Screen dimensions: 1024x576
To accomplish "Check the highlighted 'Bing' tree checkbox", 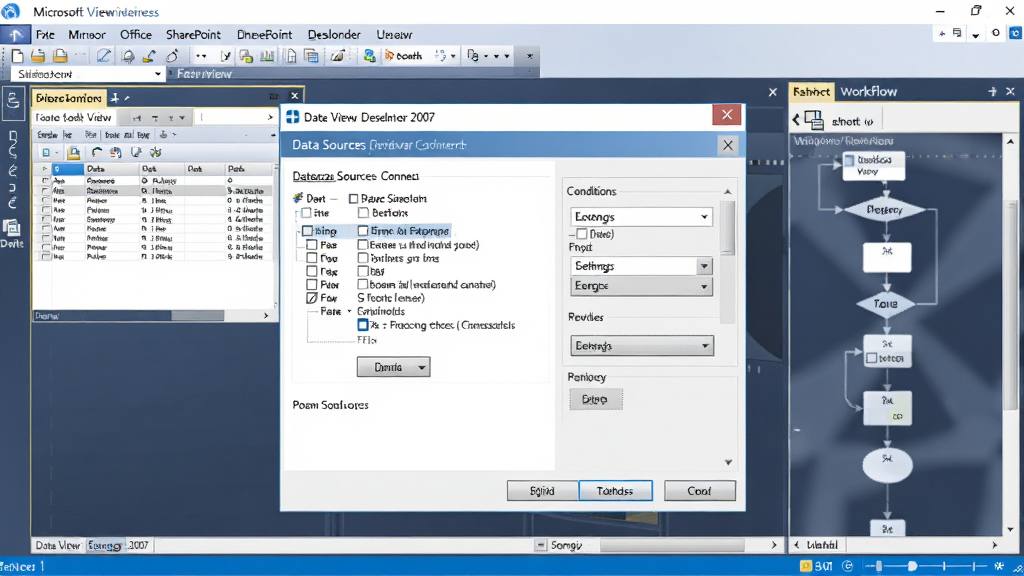I will click(x=307, y=231).
